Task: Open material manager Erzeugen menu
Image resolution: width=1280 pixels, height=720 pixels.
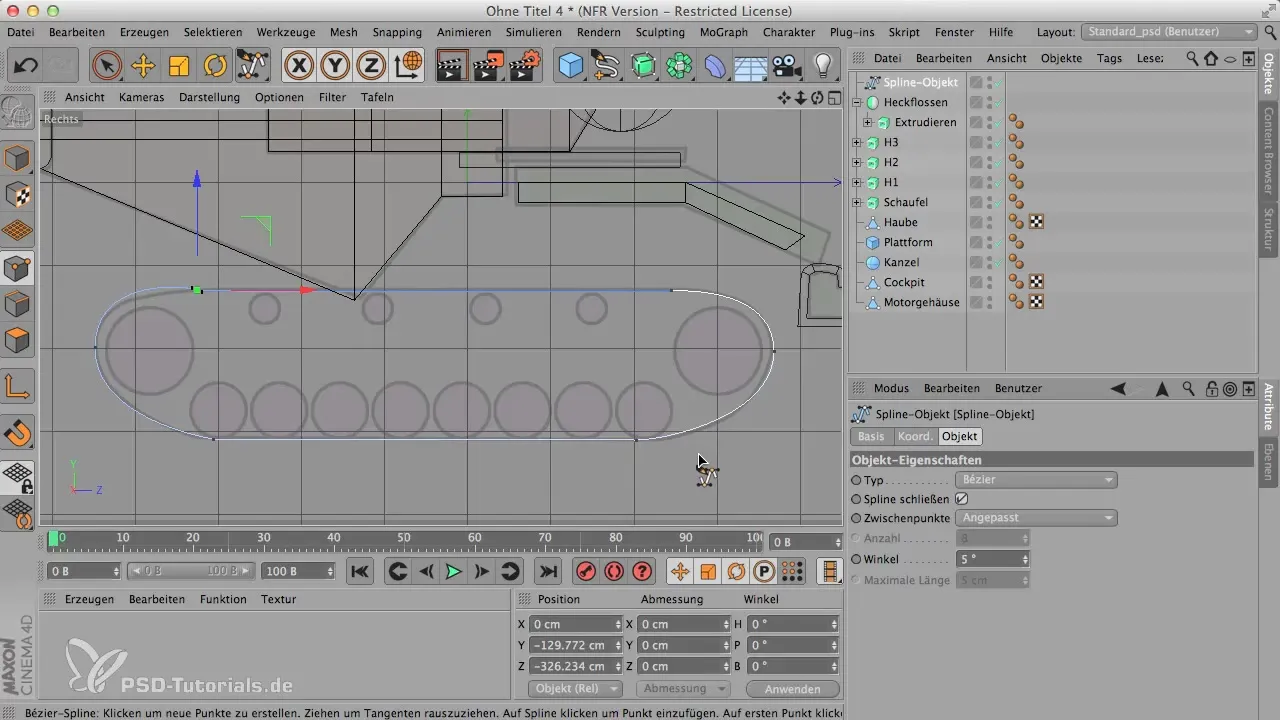Action: pyautogui.click(x=89, y=599)
